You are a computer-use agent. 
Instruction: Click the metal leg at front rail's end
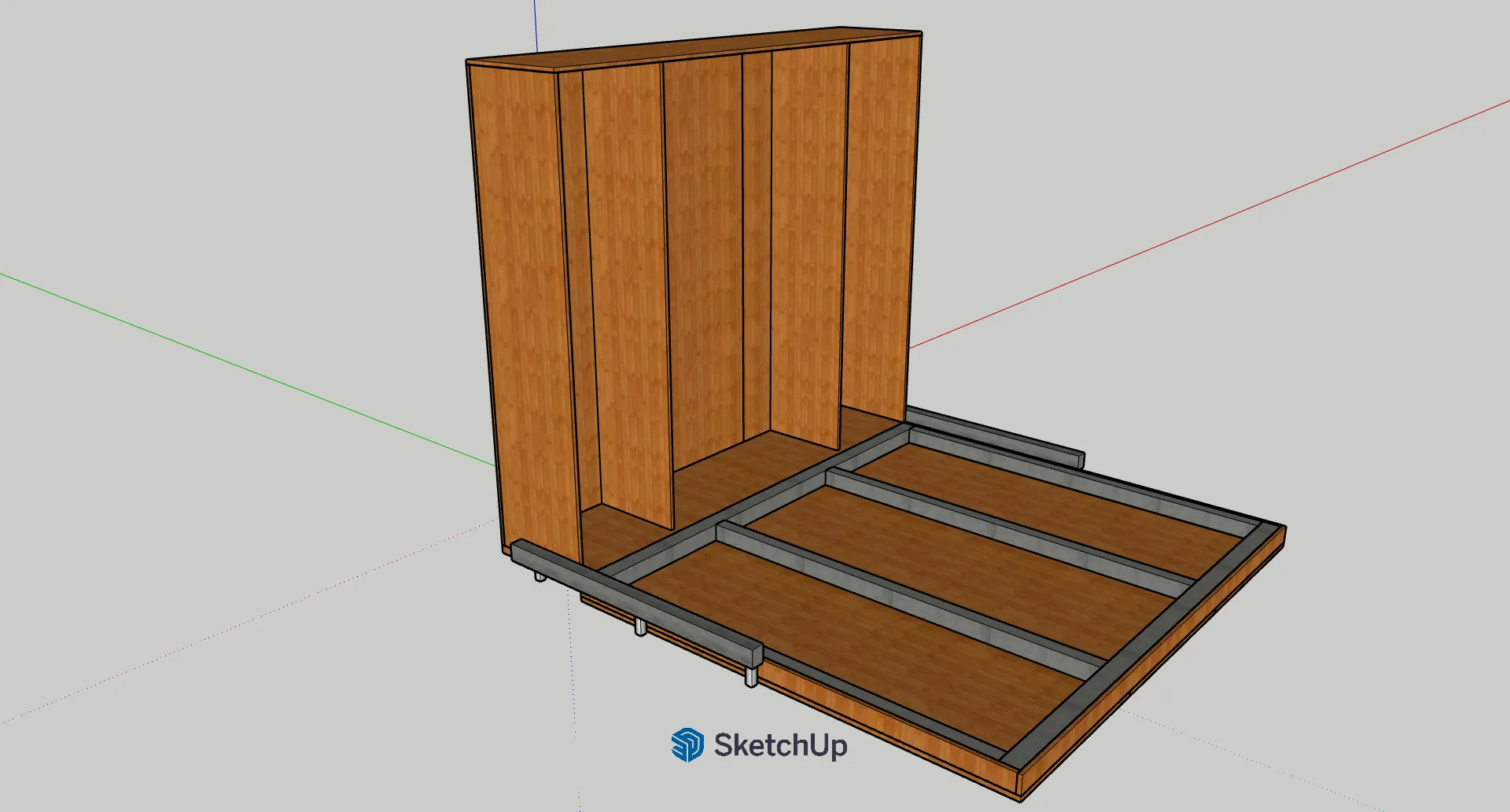point(751,676)
